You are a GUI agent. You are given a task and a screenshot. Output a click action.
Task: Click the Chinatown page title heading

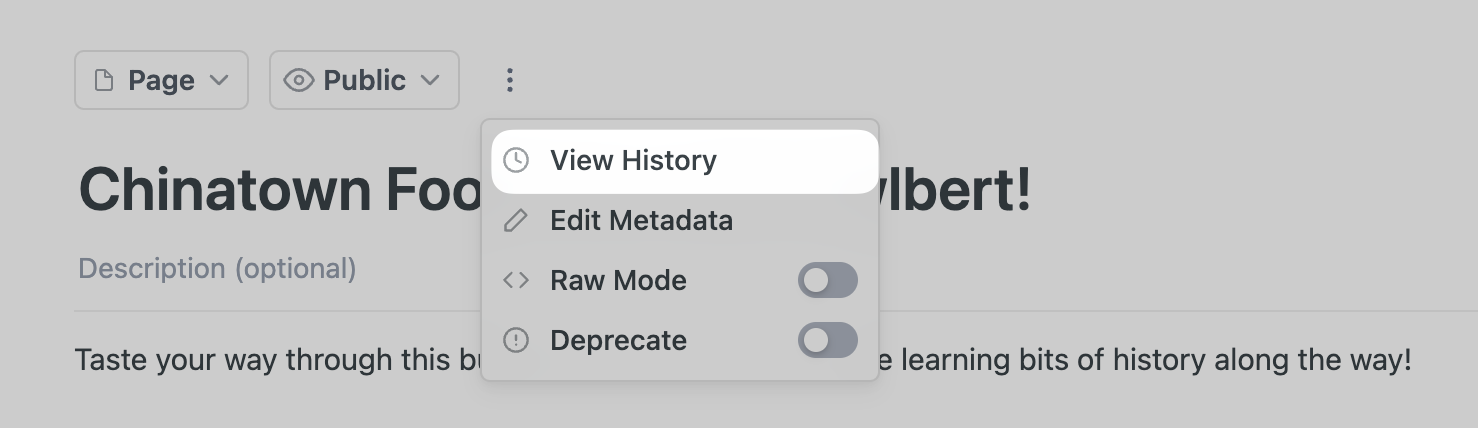[280, 189]
